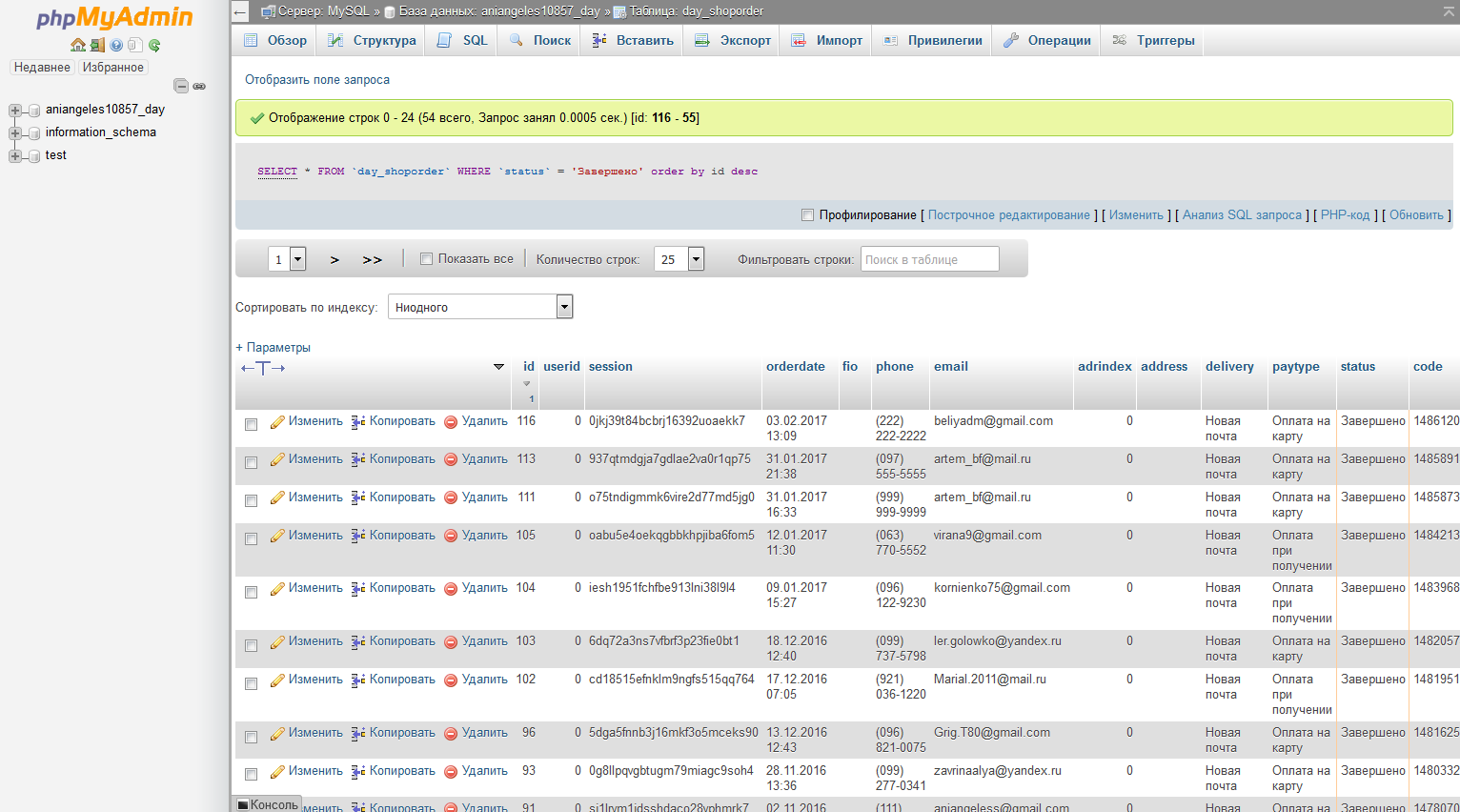Jump to last page with >> button

coord(373,259)
